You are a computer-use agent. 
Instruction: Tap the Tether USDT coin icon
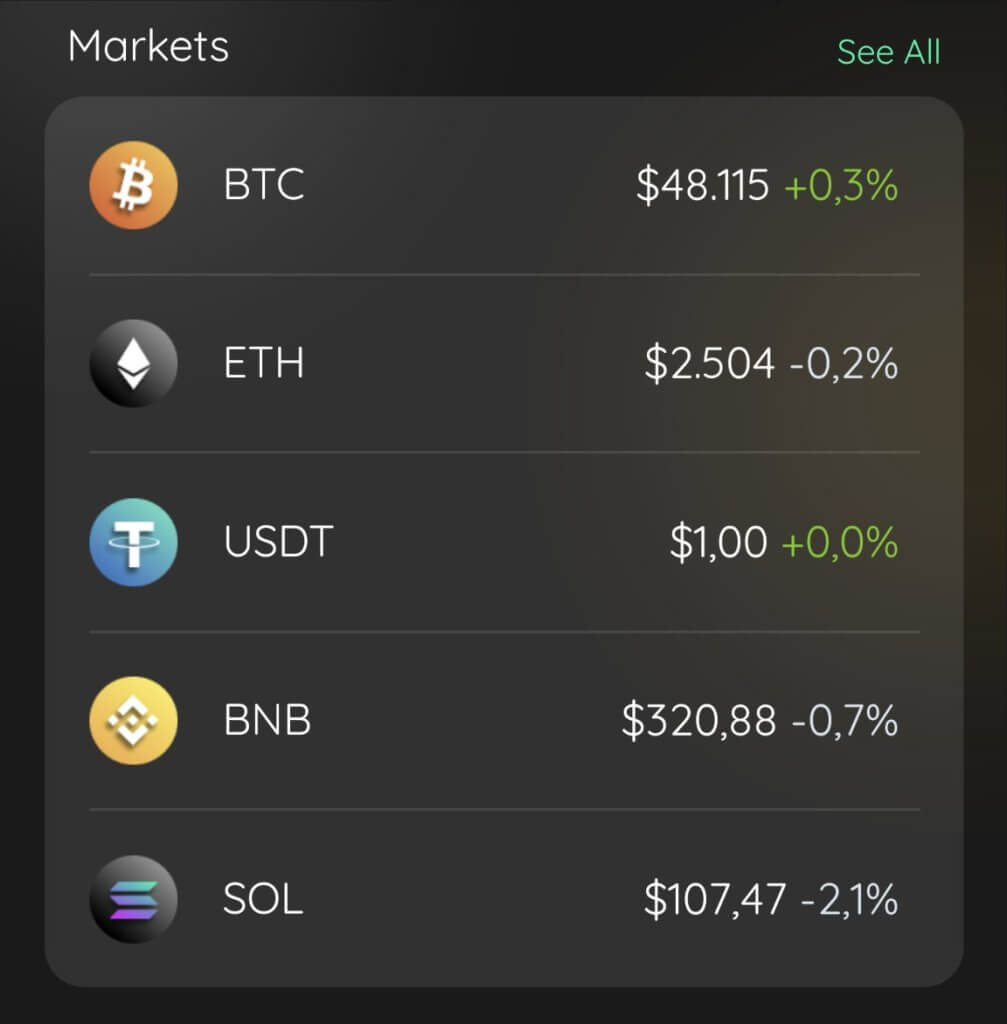pos(133,542)
